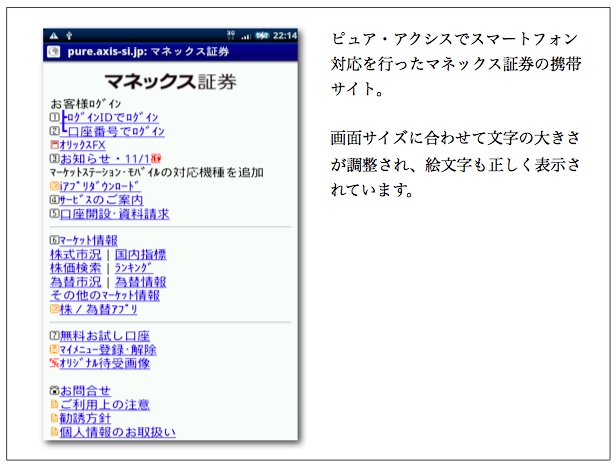Open the お問合せ link
The image size is (616, 467).
(85, 390)
